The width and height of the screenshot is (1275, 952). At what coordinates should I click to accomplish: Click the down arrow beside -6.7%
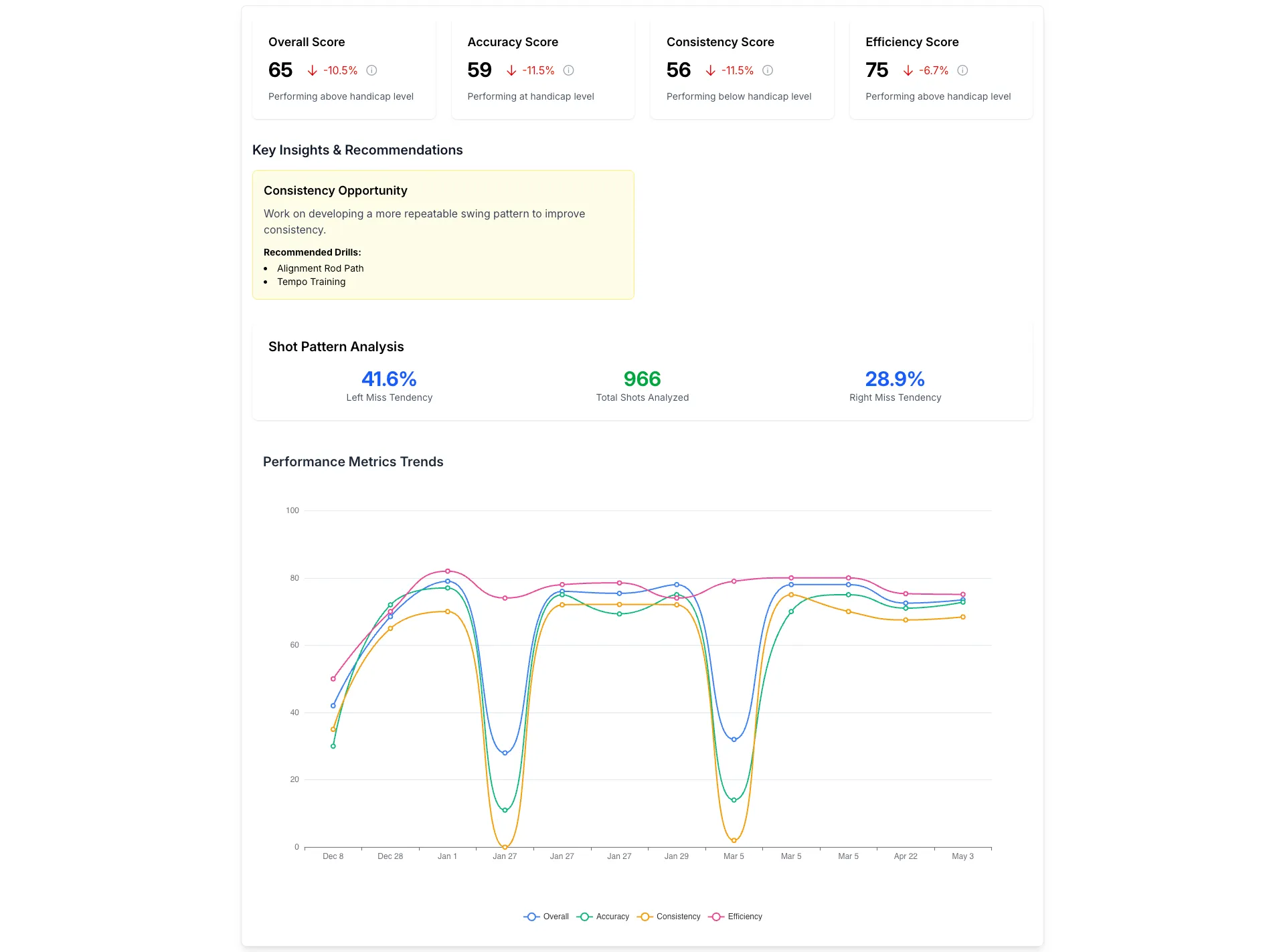[x=908, y=70]
